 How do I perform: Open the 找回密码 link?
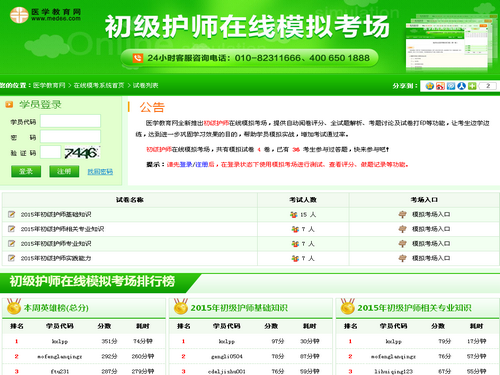100,172
